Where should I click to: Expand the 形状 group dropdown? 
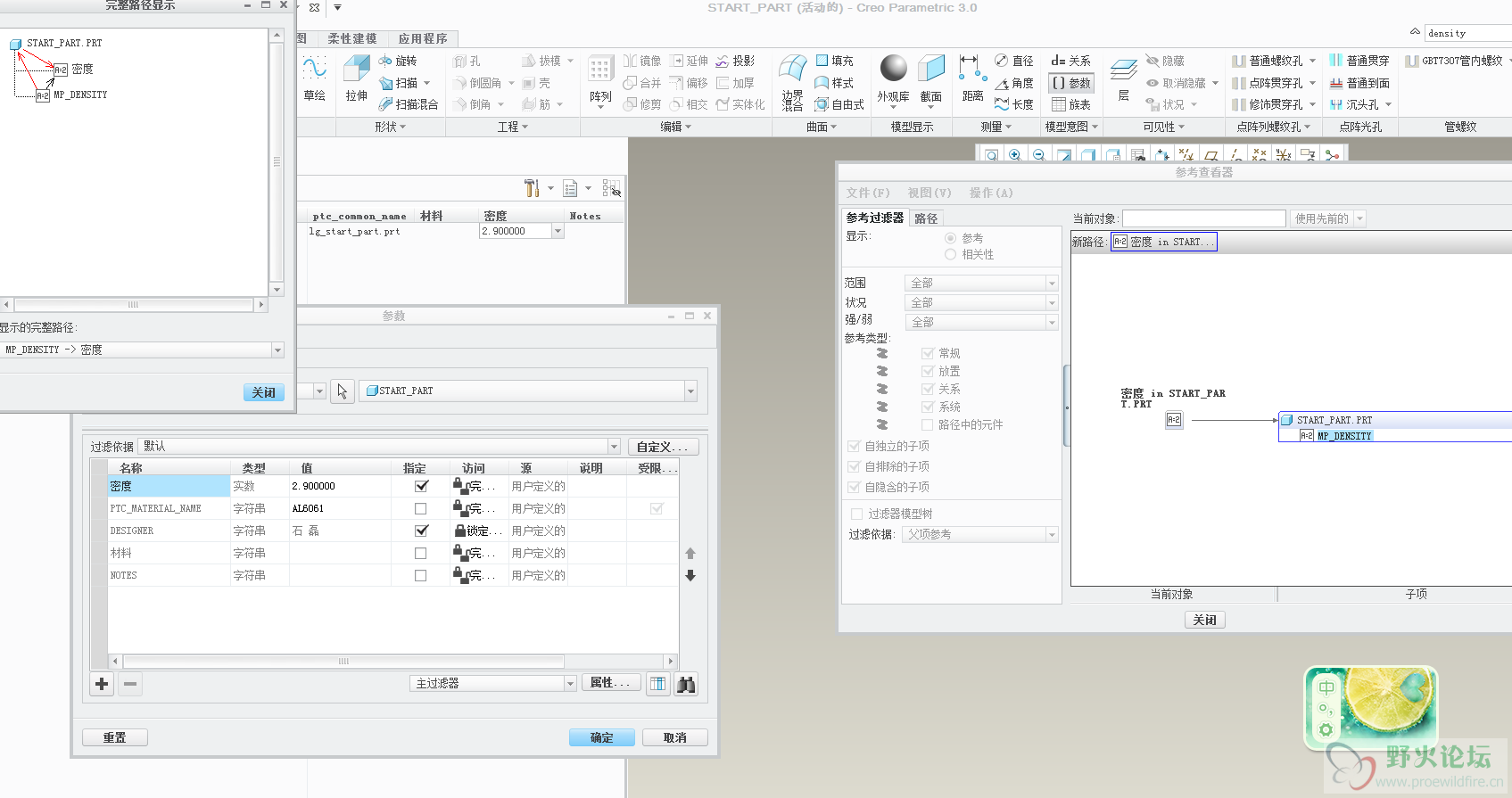click(391, 128)
